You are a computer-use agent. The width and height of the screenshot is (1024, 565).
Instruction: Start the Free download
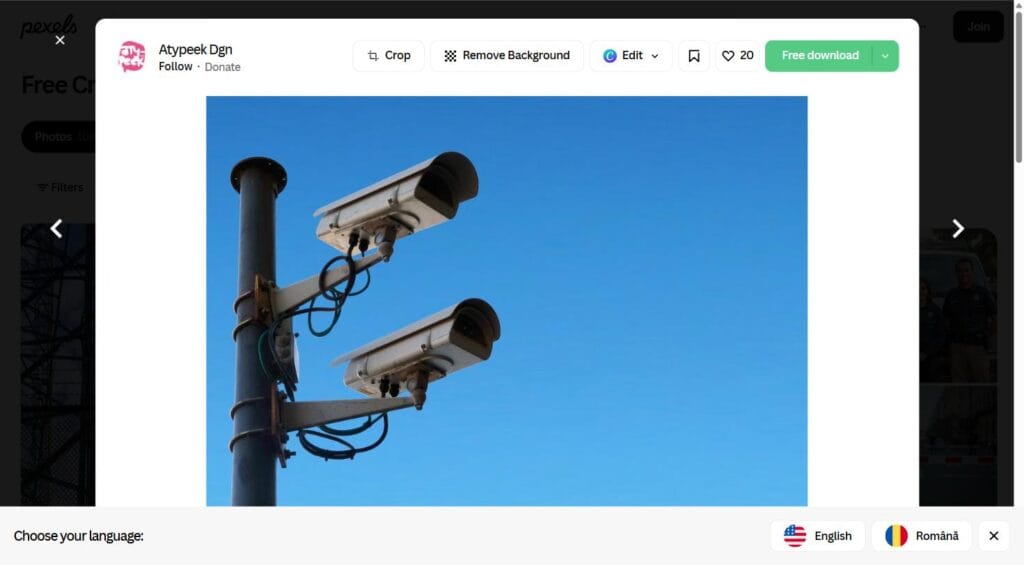(819, 56)
